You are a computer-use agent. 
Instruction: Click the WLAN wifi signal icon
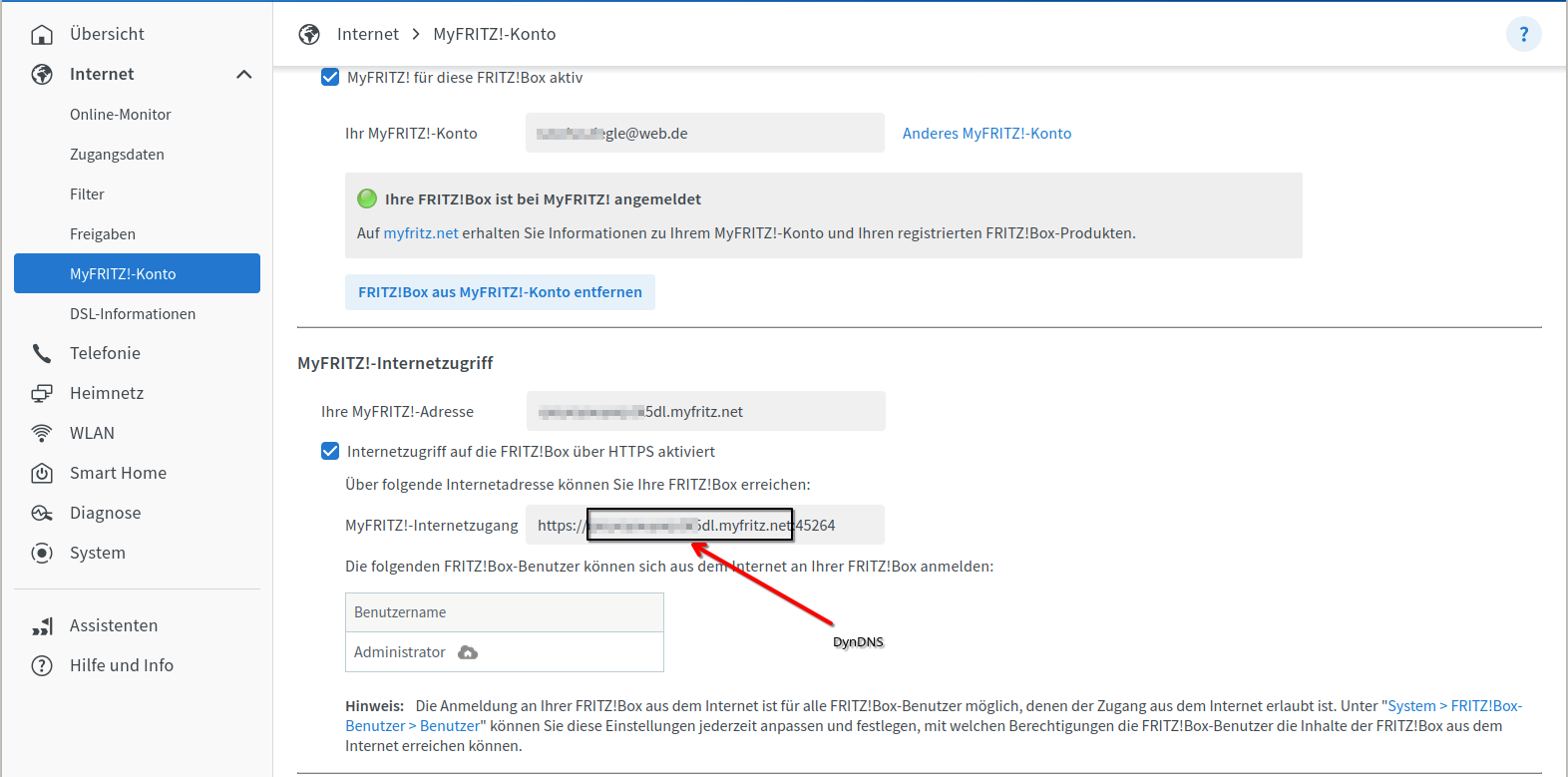point(42,433)
